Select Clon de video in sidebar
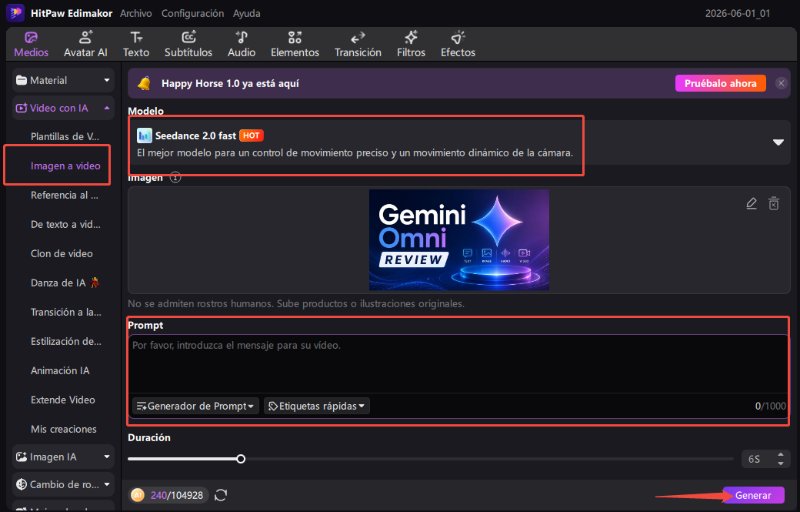This screenshot has height=512, width=800. (x=62, y=253)
